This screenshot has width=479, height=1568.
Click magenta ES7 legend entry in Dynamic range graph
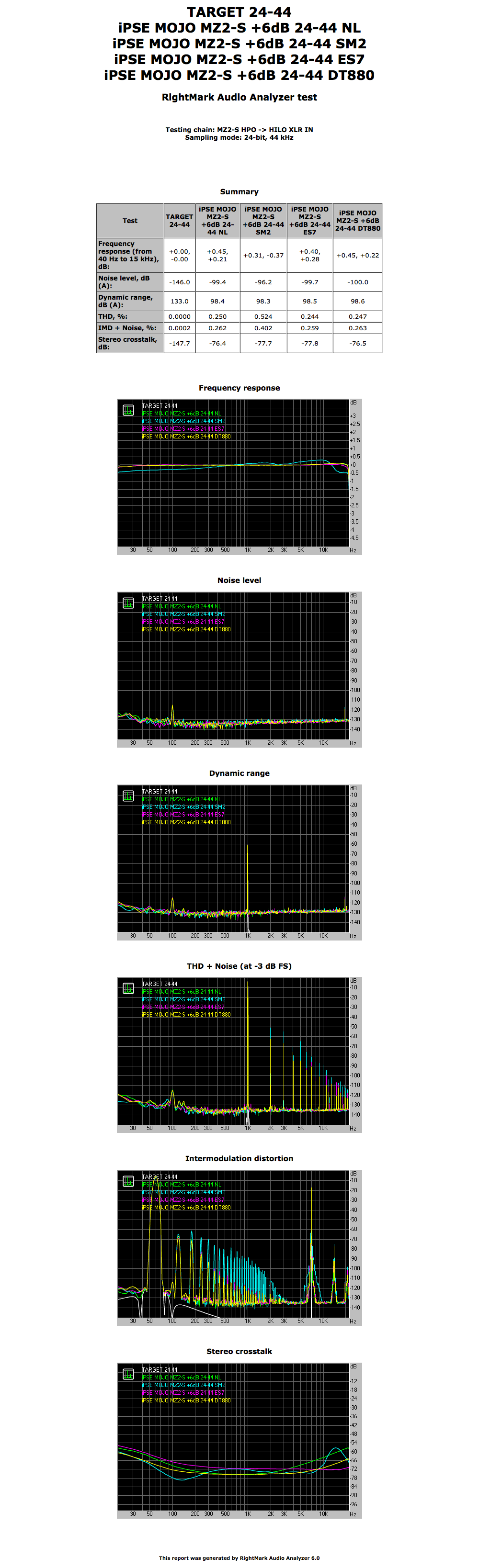(x=183, y=815)
